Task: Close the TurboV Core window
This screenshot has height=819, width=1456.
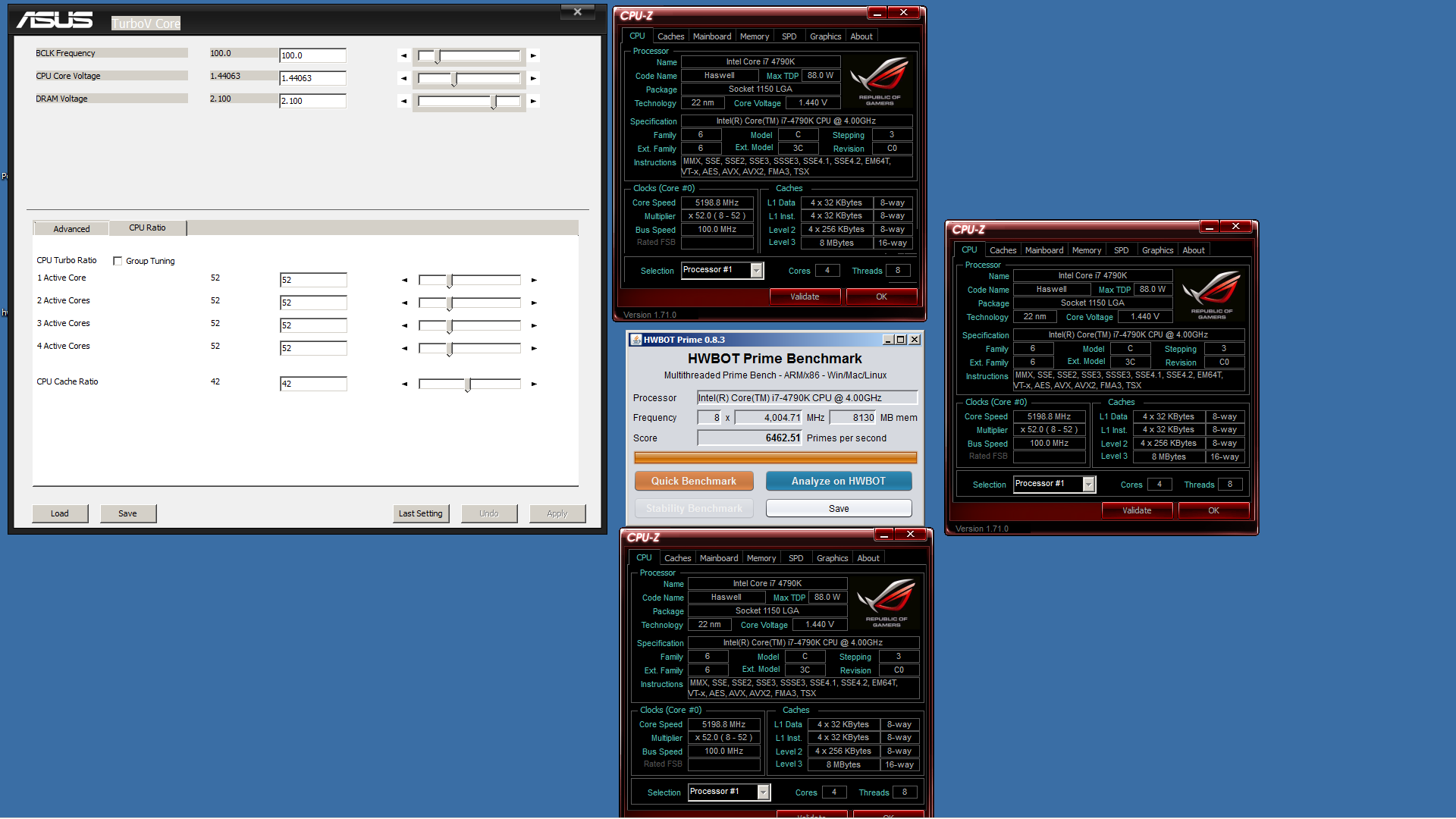Action: [x=578, y=11]
